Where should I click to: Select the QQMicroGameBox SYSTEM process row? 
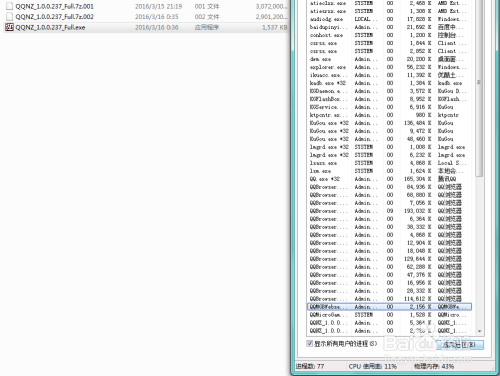[x=389, y=315]
